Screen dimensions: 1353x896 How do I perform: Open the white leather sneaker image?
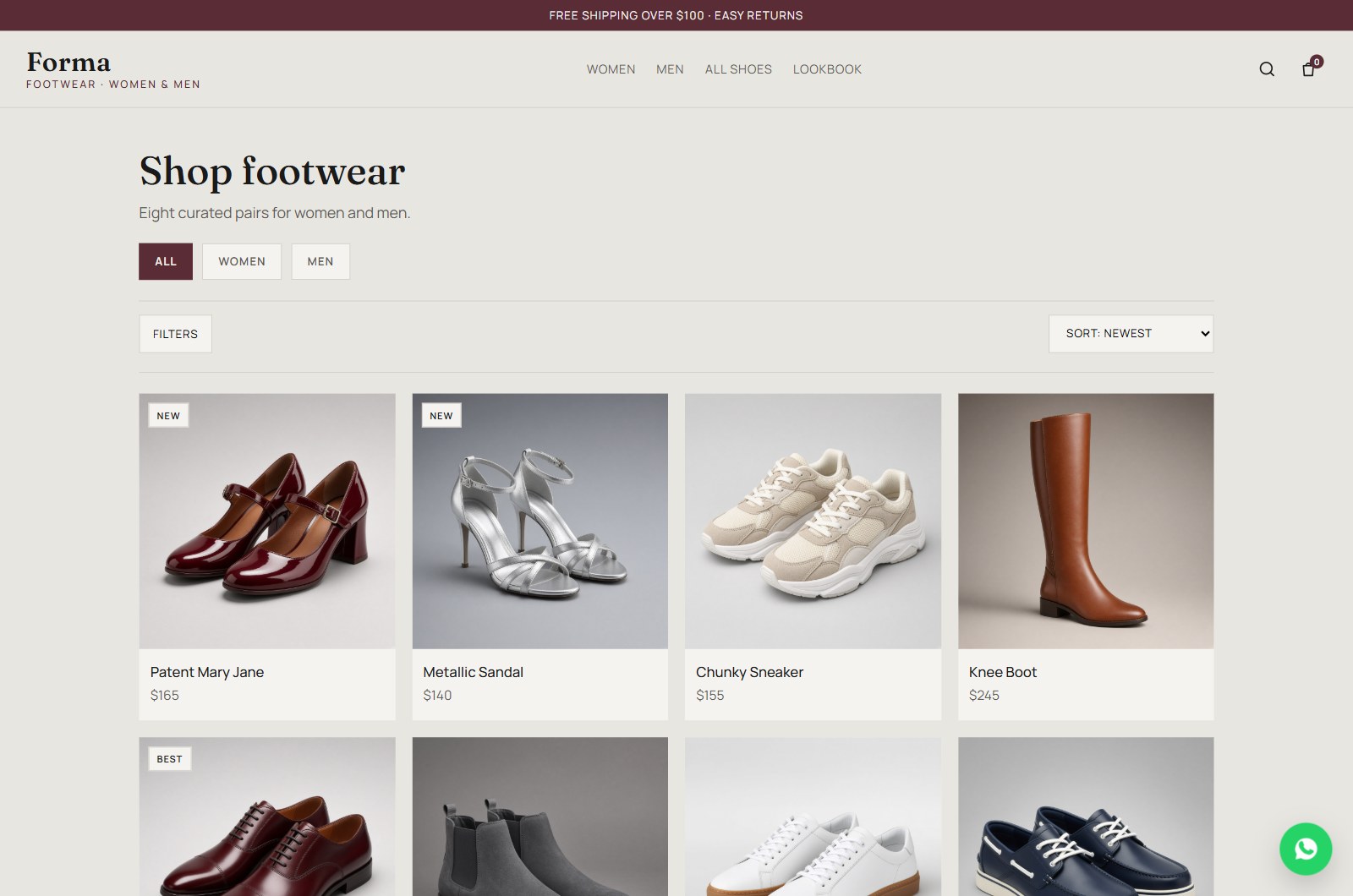click(x=813, y=817)
